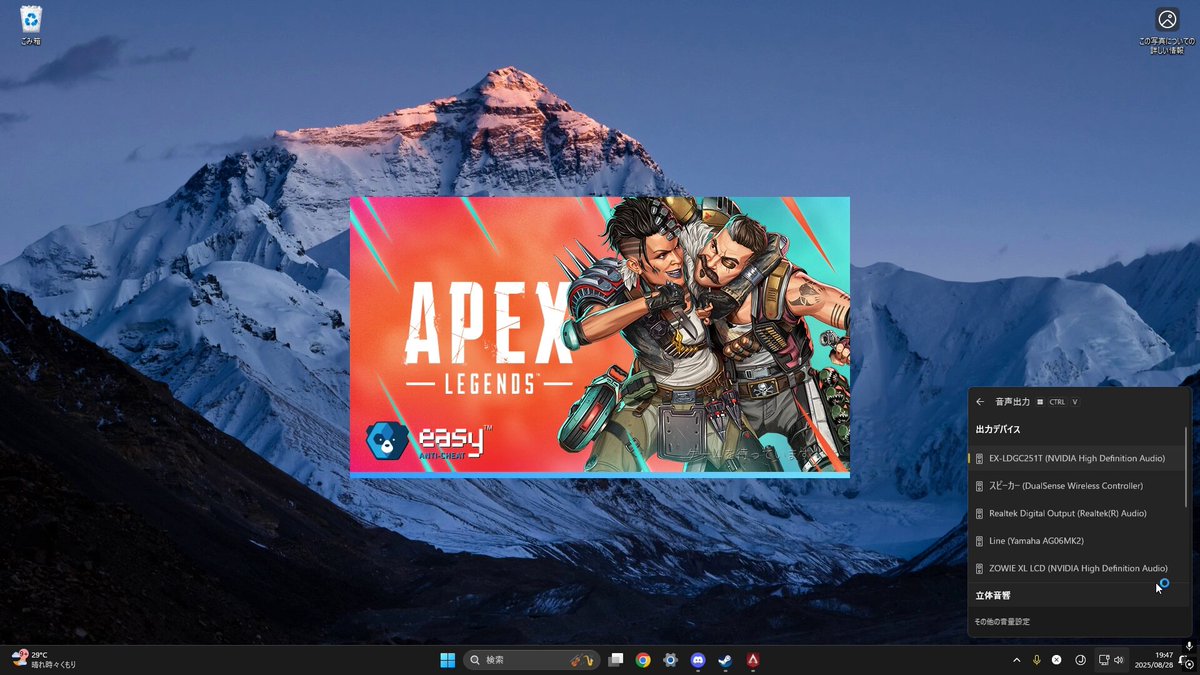The width and height of the screenshot is (1200, 675).
Task: Select EX-LDGC251T NVIDIA audio output device
Action: point(1078,458)
